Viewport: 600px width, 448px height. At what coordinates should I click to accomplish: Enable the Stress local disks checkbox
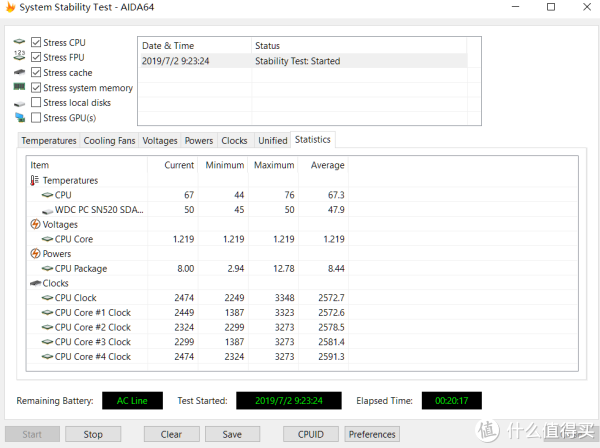click(36, 102)
